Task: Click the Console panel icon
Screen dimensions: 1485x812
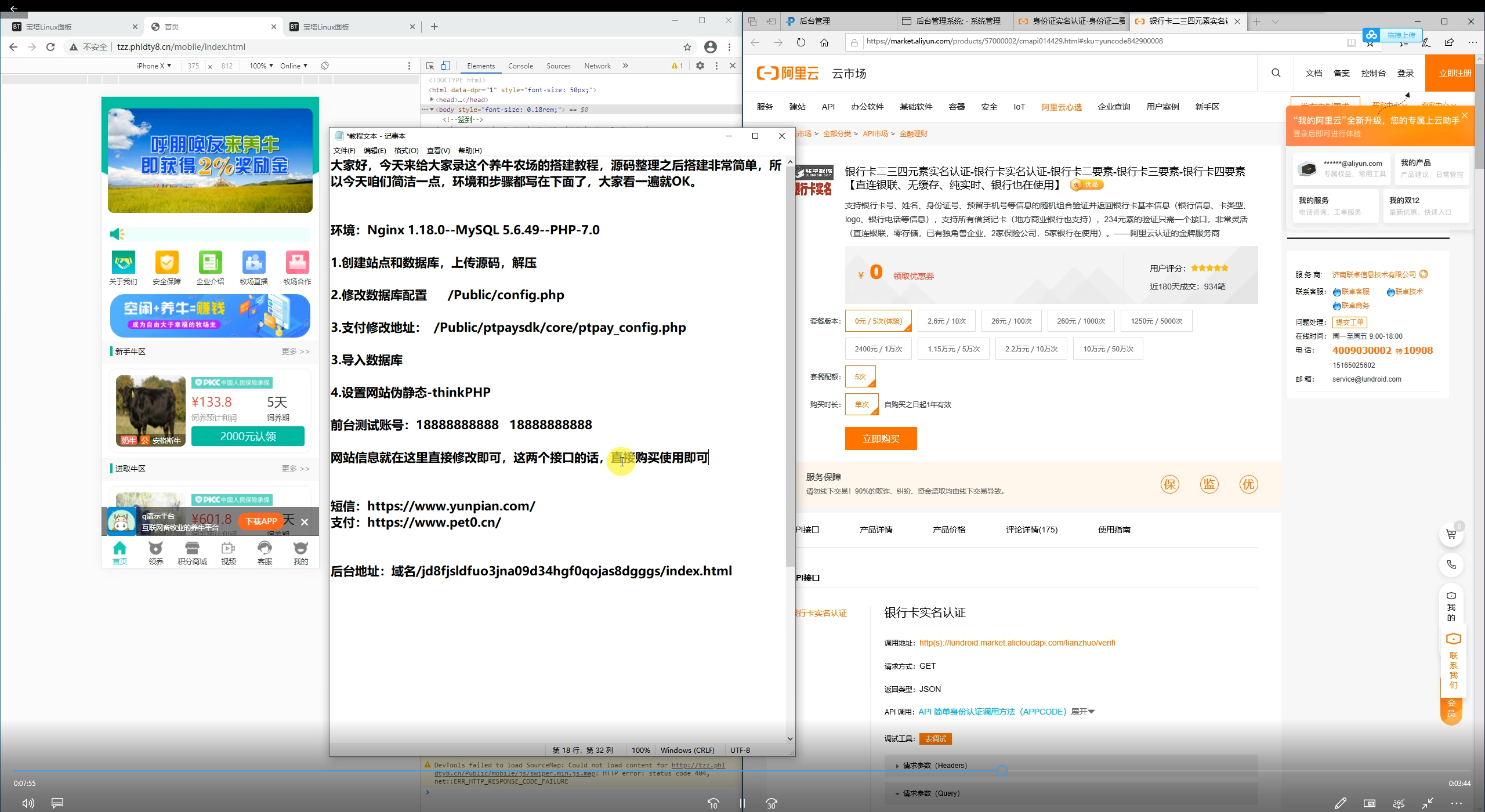Action: click(520, 65)
